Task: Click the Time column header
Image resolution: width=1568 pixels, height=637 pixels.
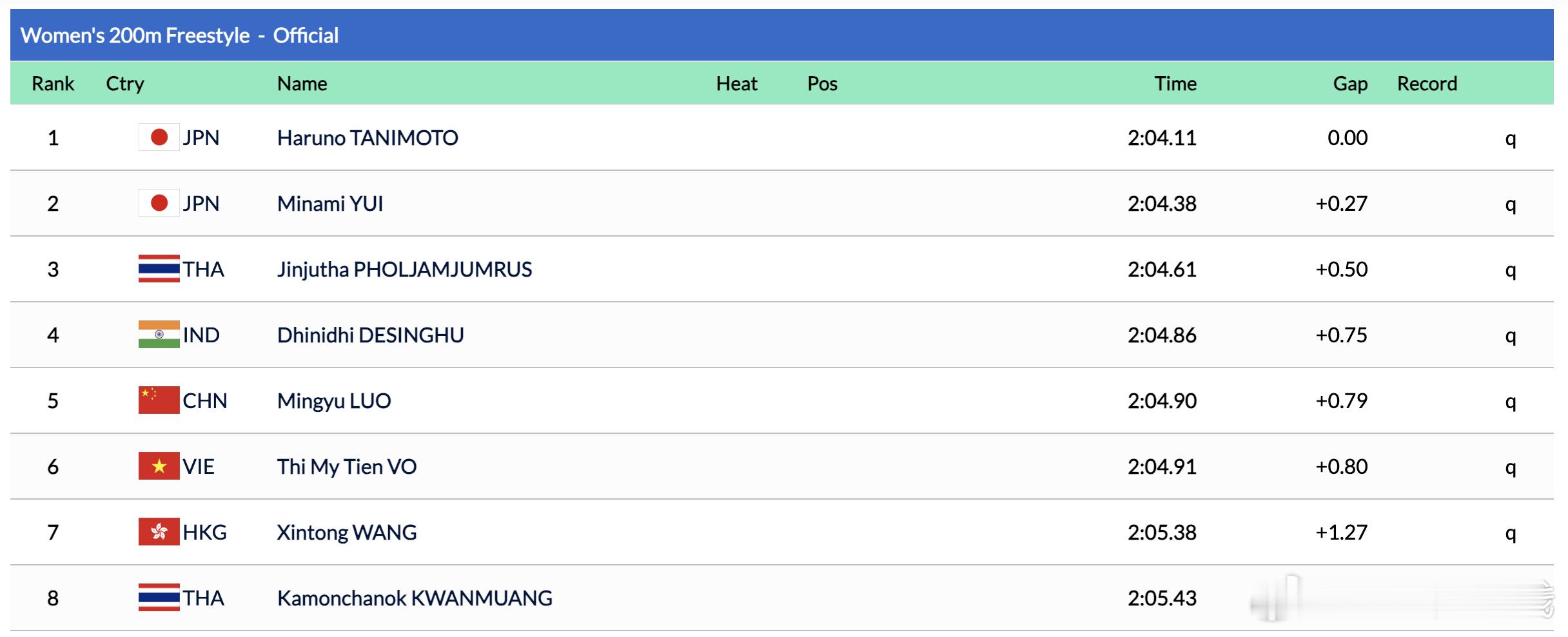Action: 1175,84
